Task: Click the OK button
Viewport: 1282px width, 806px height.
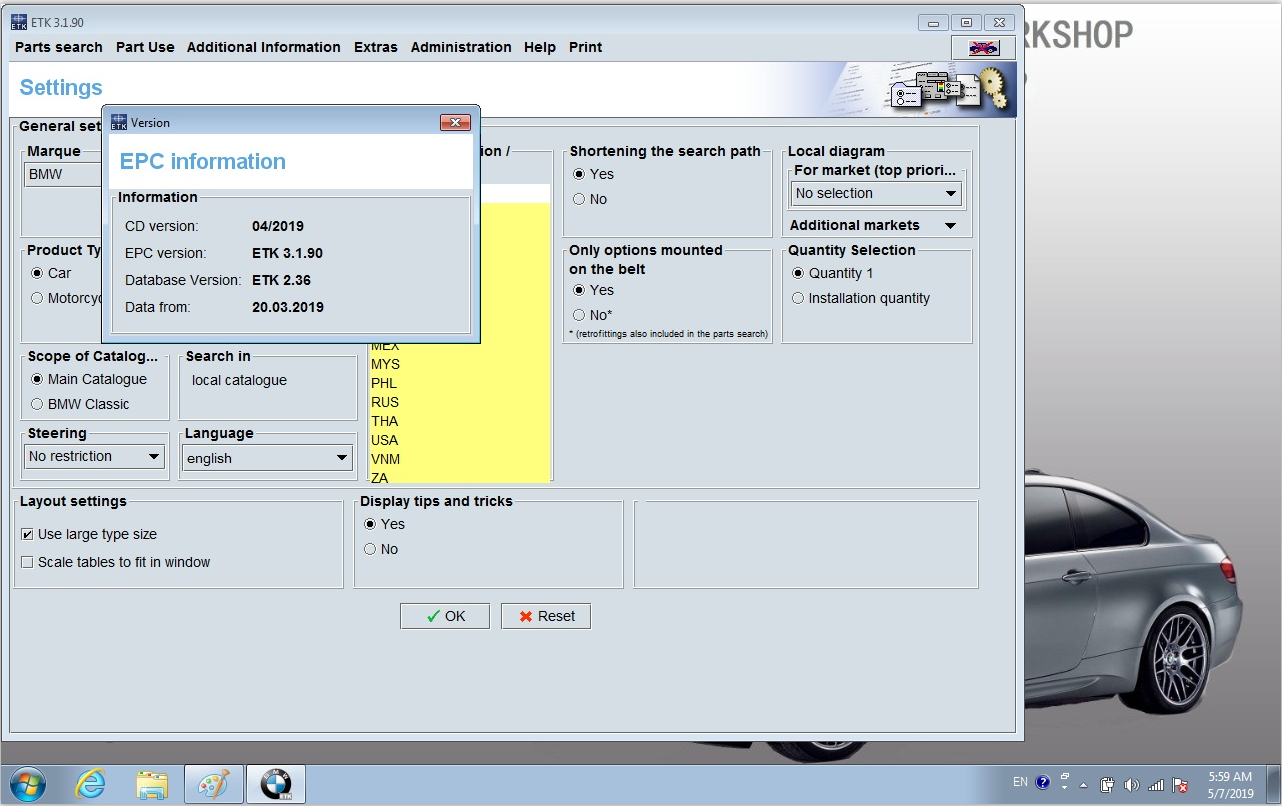Action: click(445, 616)
